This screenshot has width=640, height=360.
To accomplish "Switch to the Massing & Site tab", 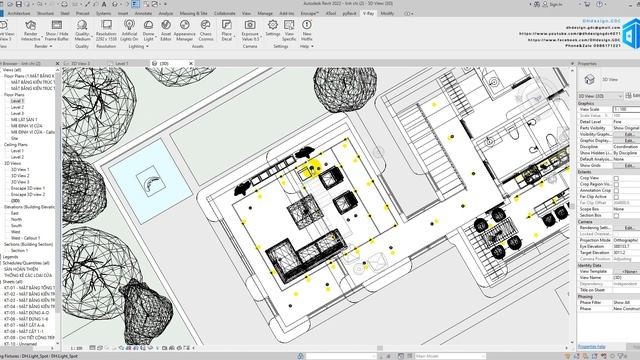I will (193, 13).
